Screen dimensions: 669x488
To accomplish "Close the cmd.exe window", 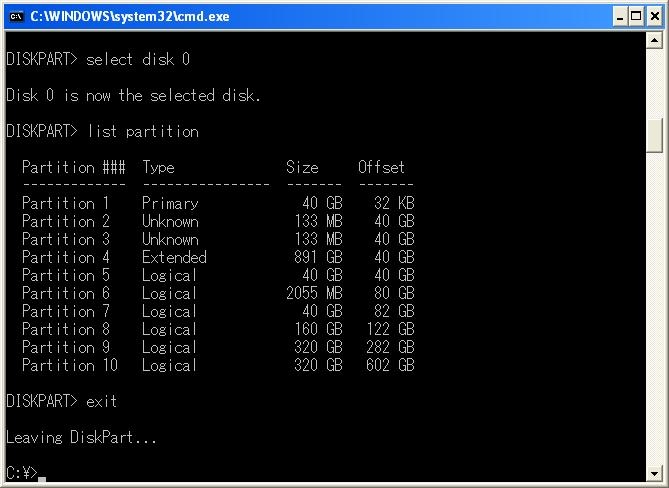I will click(x=655, y=17).
